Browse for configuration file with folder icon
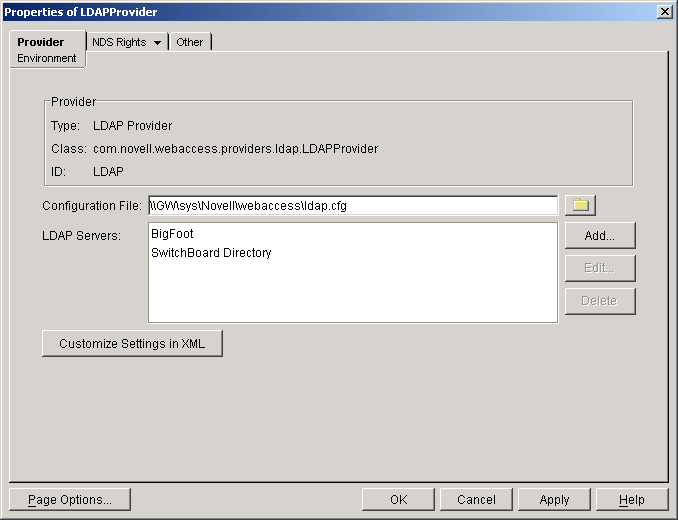The image size is (678, 520). [x=580, y=205]
